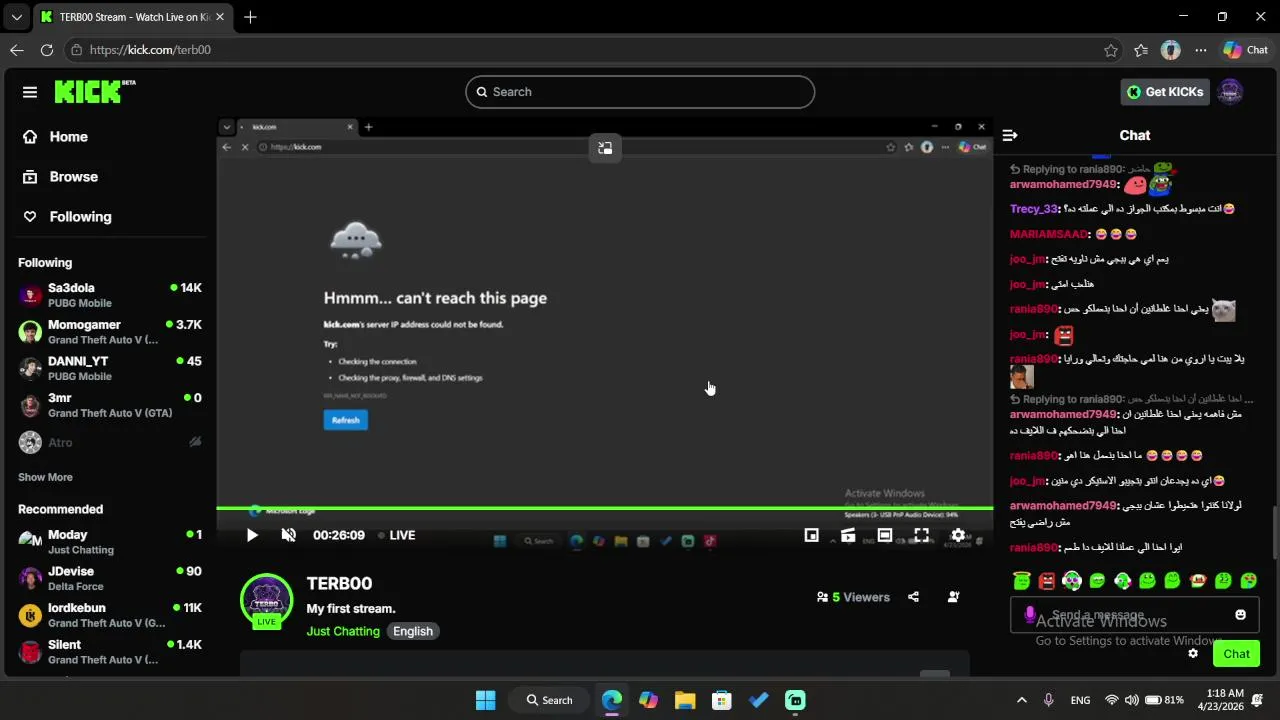Click the chat scrollbar

1274,532
